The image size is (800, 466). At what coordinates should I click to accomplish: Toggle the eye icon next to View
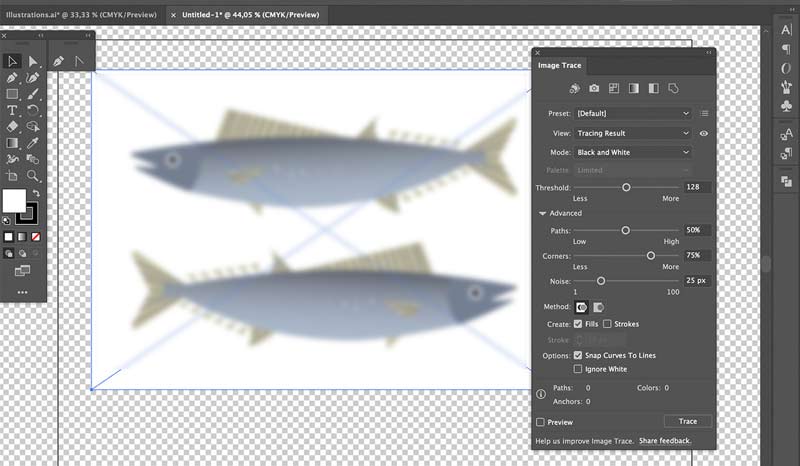(x=704, y=133)
